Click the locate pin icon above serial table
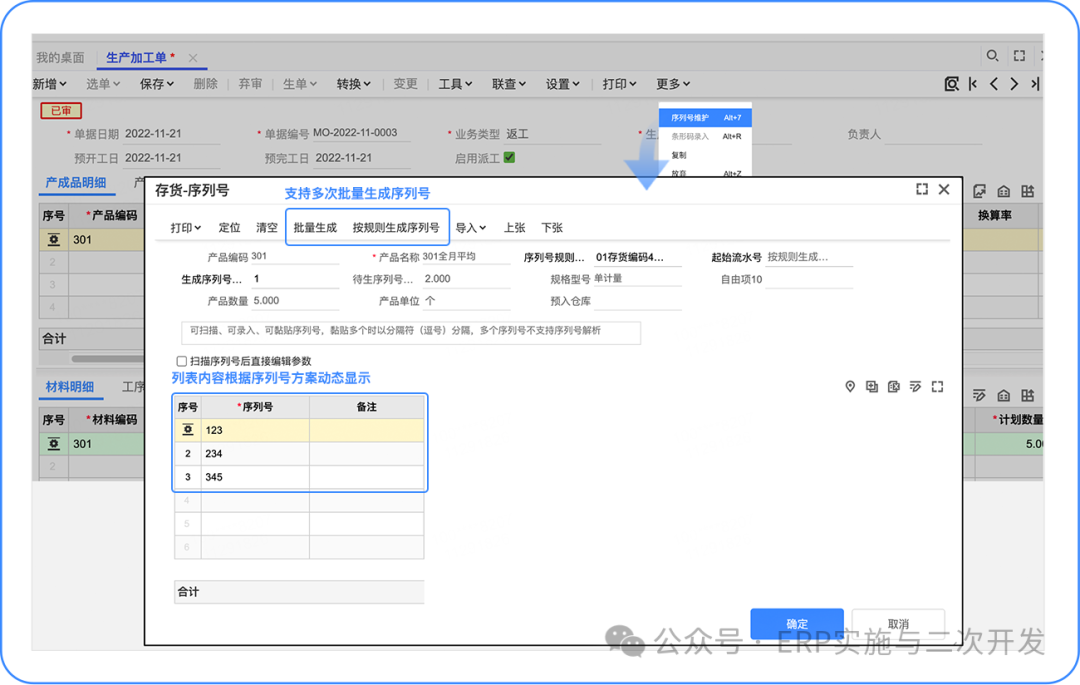The image size is (1080, 685). [850, 387]
